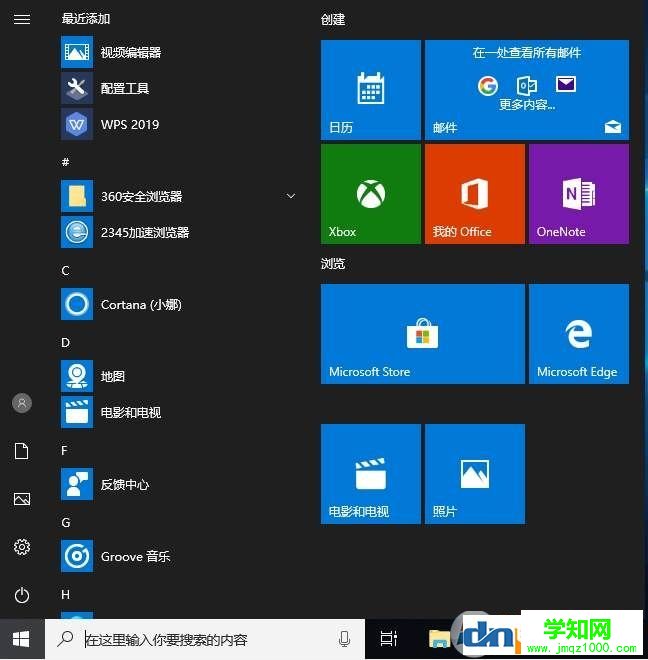Screen dimensions: 648x660
Task: Open 地图 Maps app icon
Action: [x=77, y=376]
